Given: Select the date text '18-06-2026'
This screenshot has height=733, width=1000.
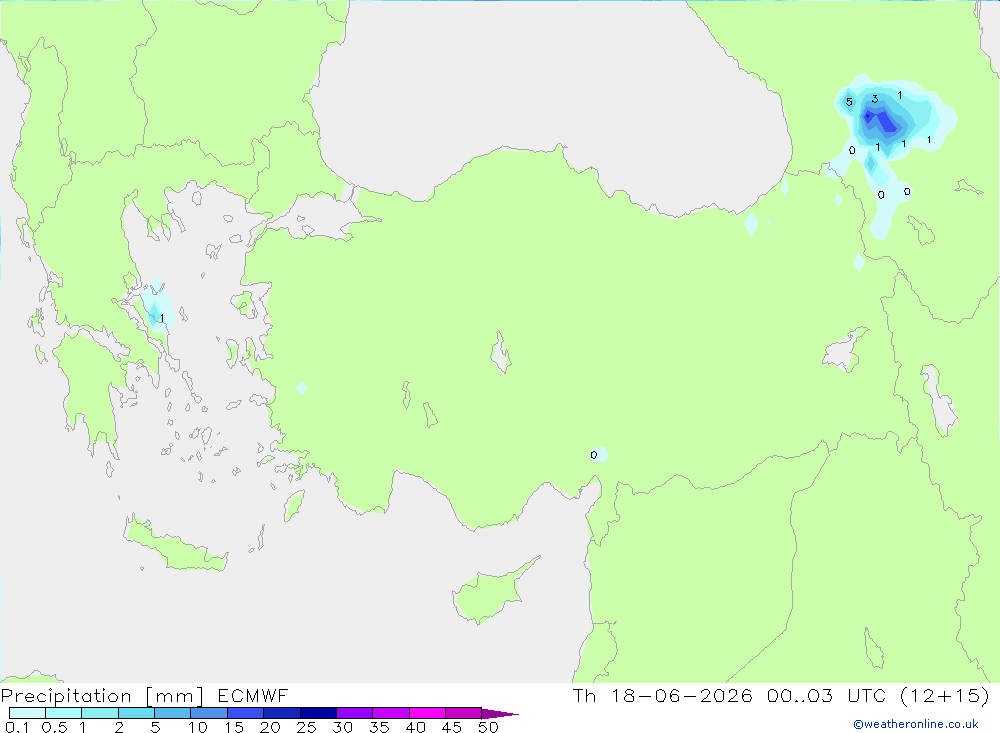Looking at the screenshot, I should [682, 695].
